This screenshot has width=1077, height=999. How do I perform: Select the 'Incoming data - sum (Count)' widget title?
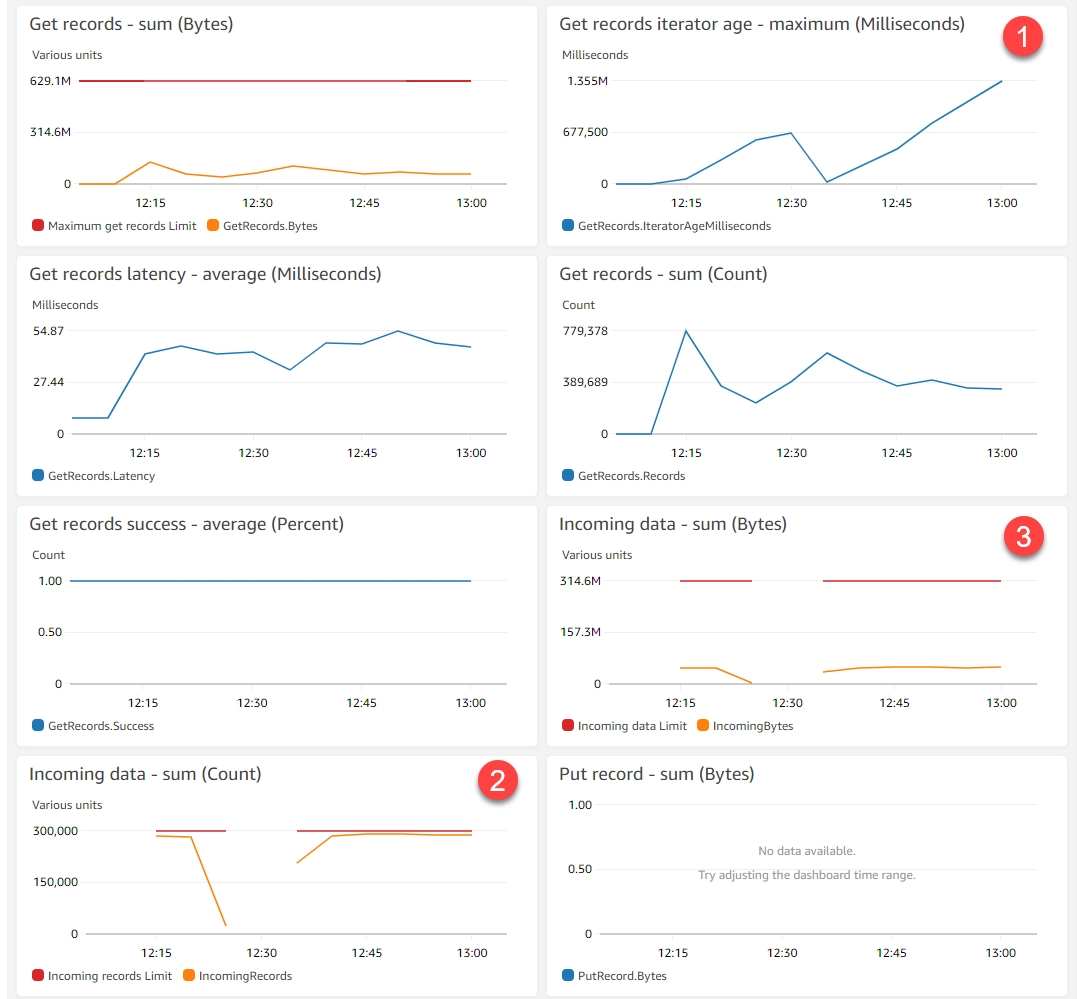tap(145, 774)
